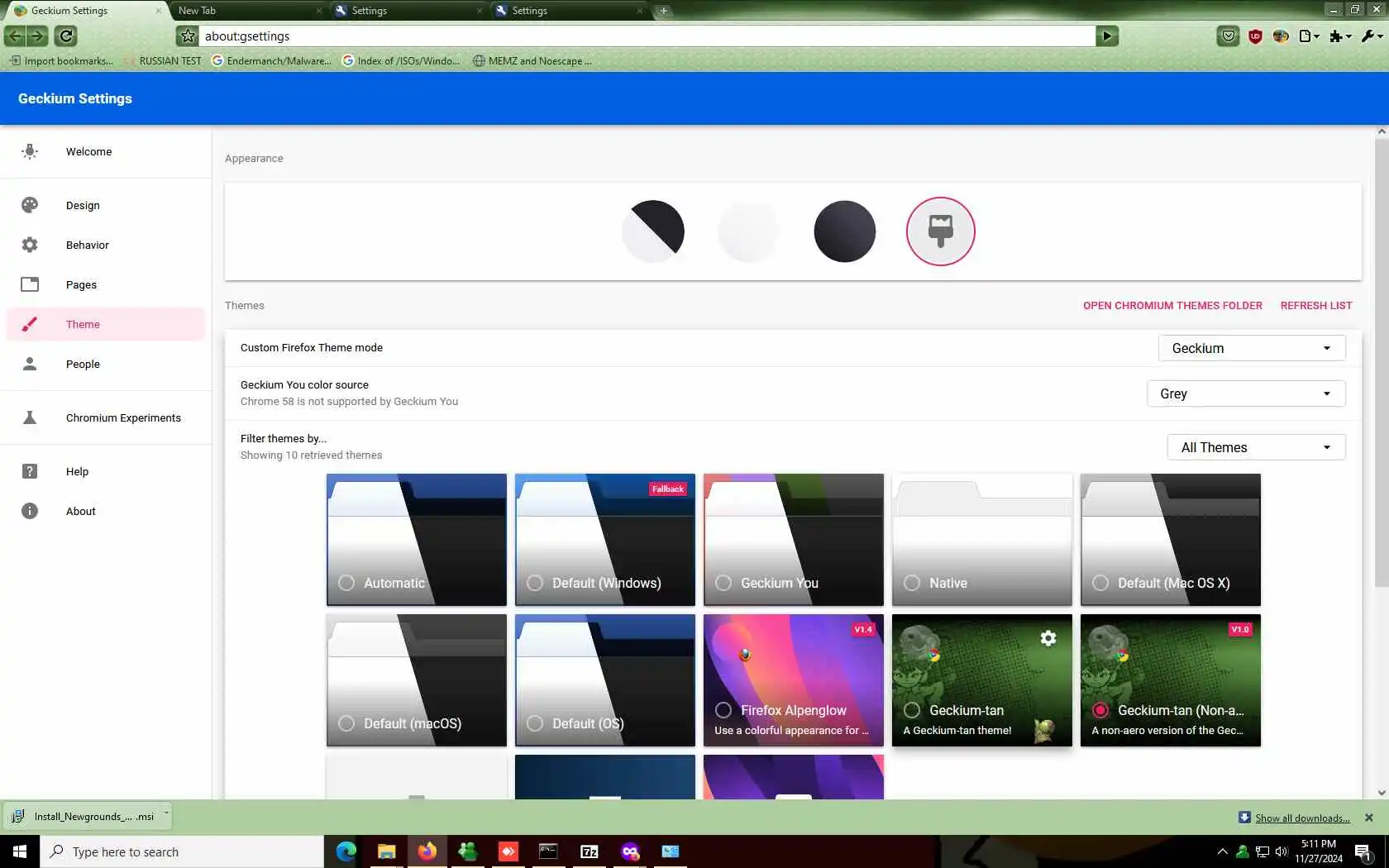Viewport: 1389px width, 868px height.
Task: Select the Default (Windows) theme radio button
Action: tap(535, 583)
